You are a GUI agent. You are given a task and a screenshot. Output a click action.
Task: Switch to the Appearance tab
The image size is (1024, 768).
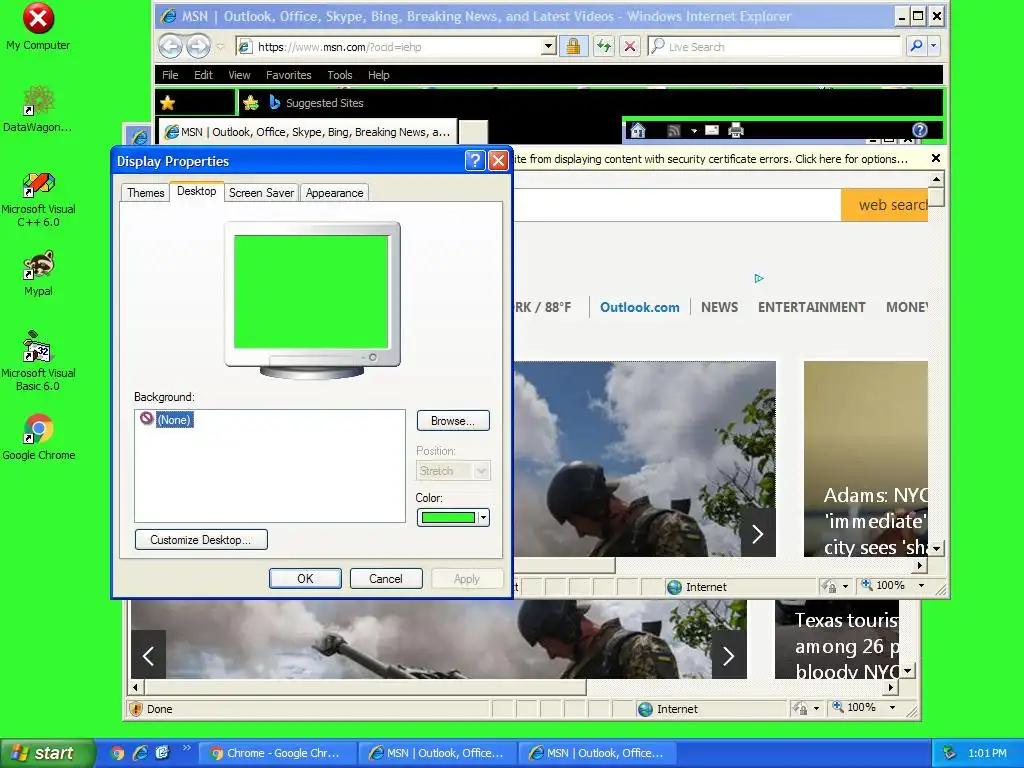tap(334, 193)
